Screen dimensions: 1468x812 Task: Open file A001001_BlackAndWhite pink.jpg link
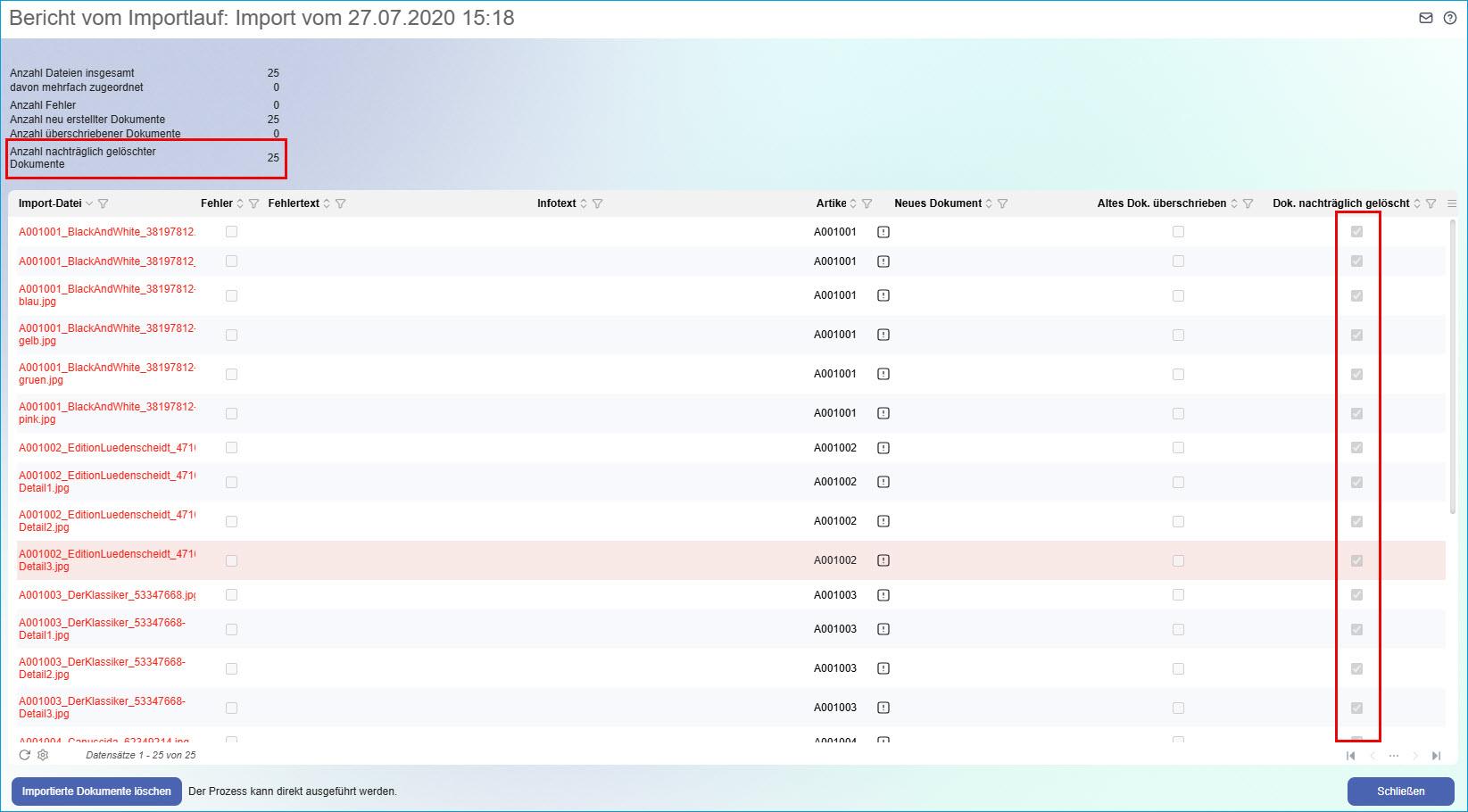pyautogui.click(x=107, y=413)
